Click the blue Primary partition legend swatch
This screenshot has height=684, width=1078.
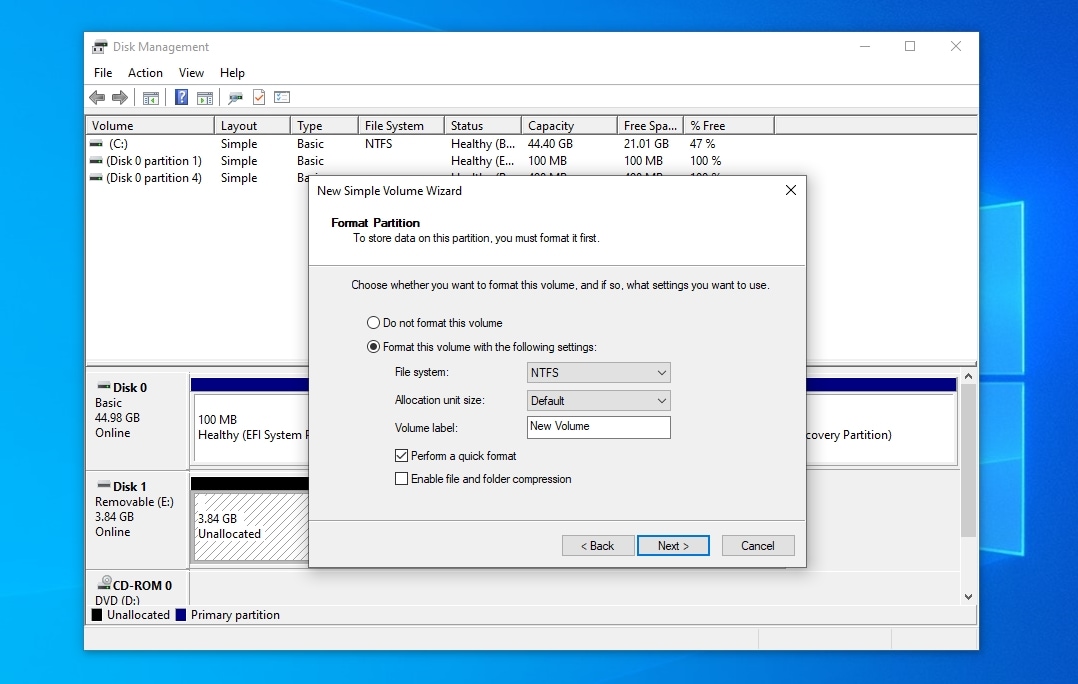click(181, 615)
